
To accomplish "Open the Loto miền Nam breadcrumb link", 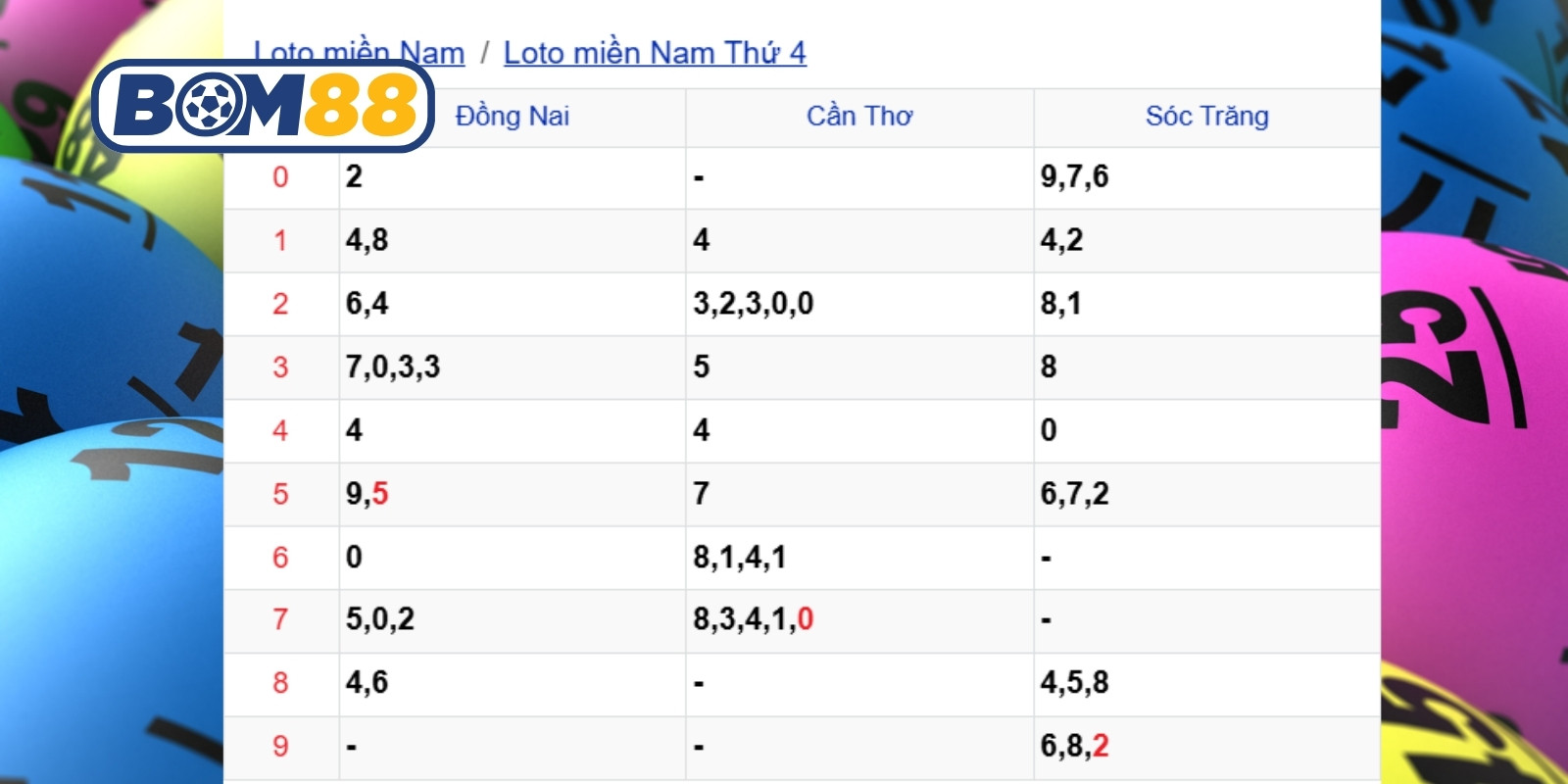I will pyautogui.click(x=359, y=53).
